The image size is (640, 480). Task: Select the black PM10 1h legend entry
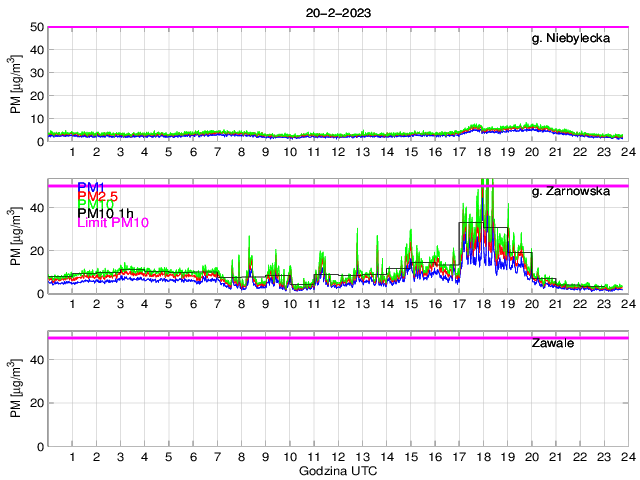tap(105, 214)
